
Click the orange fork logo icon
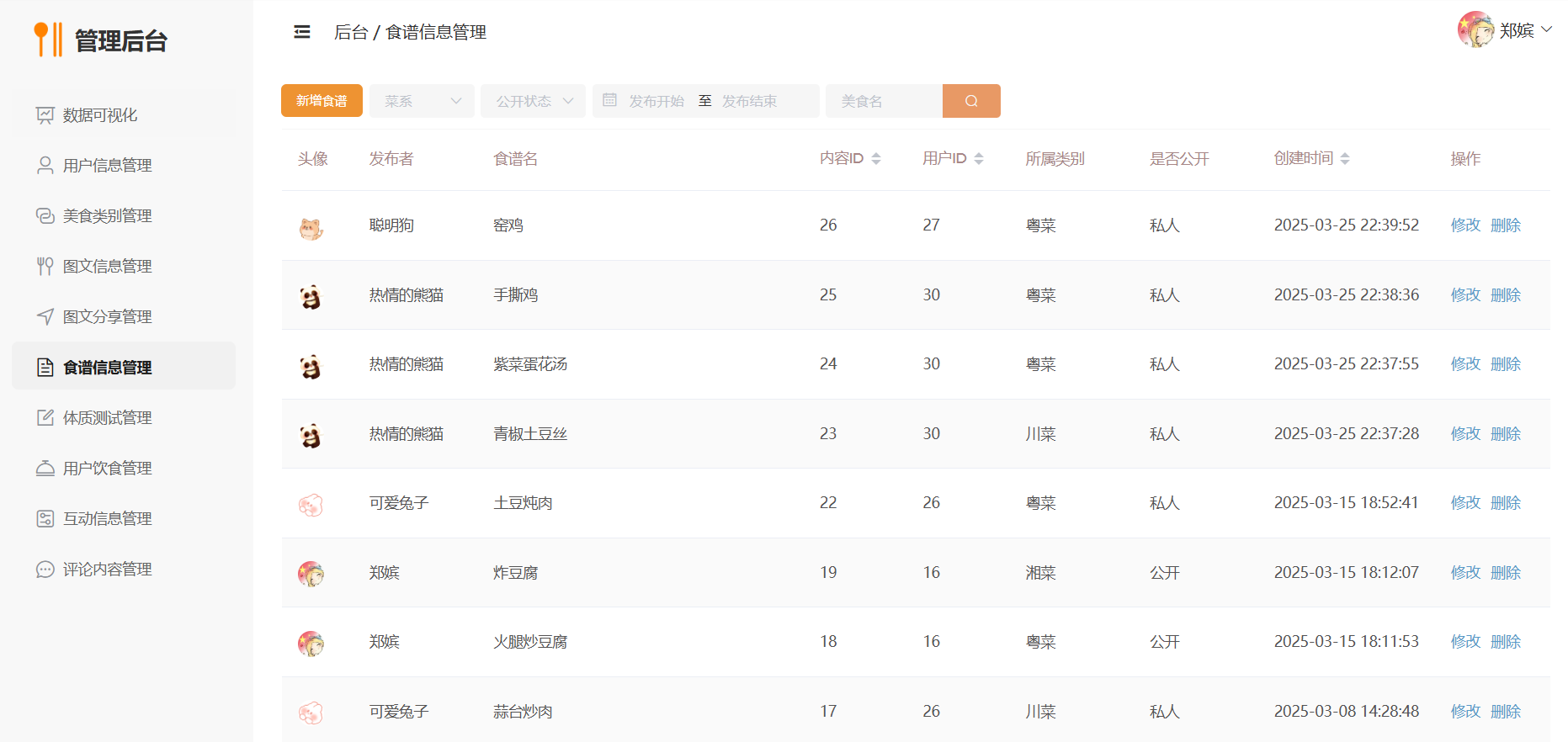click(48, 40)
